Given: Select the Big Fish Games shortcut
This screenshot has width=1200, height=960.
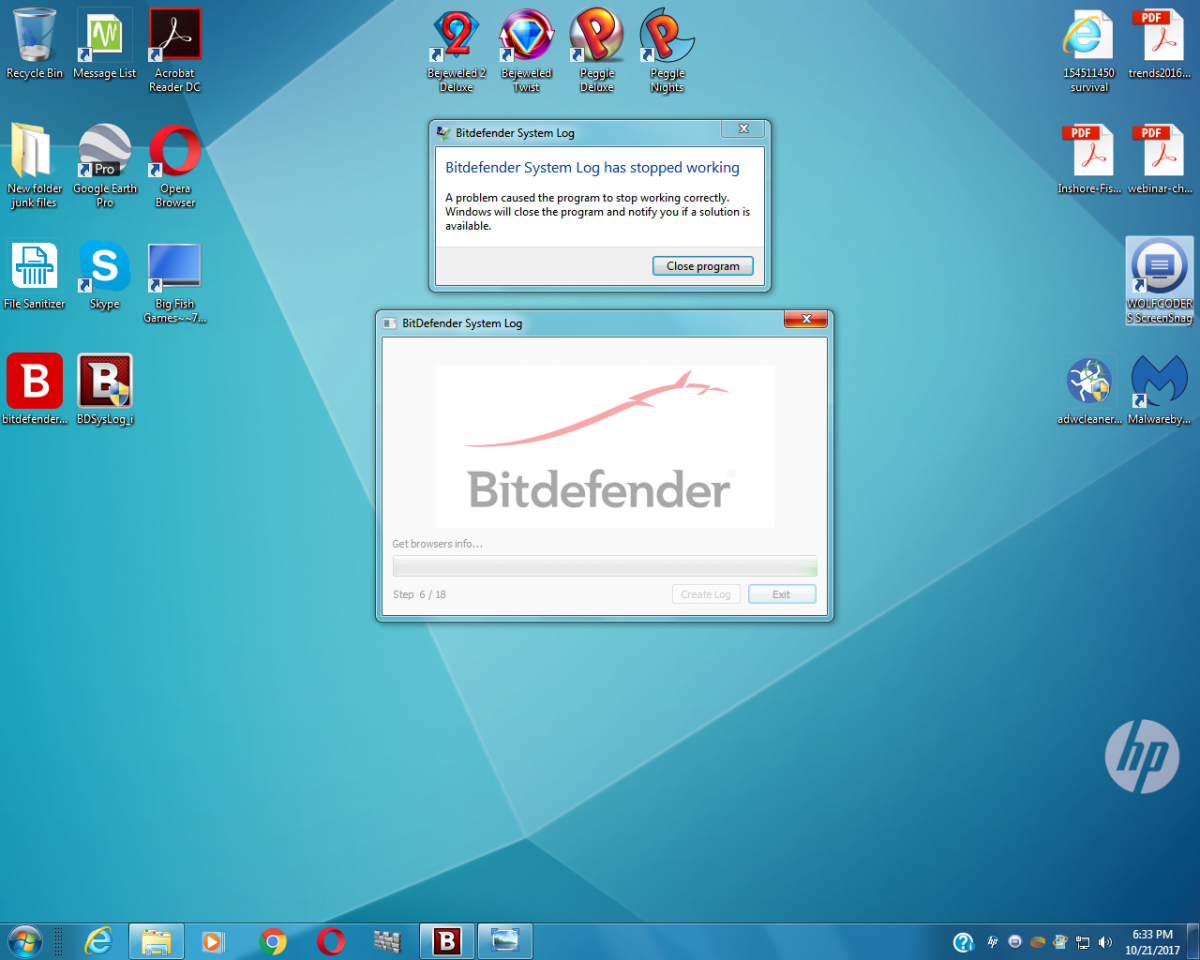Looking at the screenshot, I should [175, 282].
